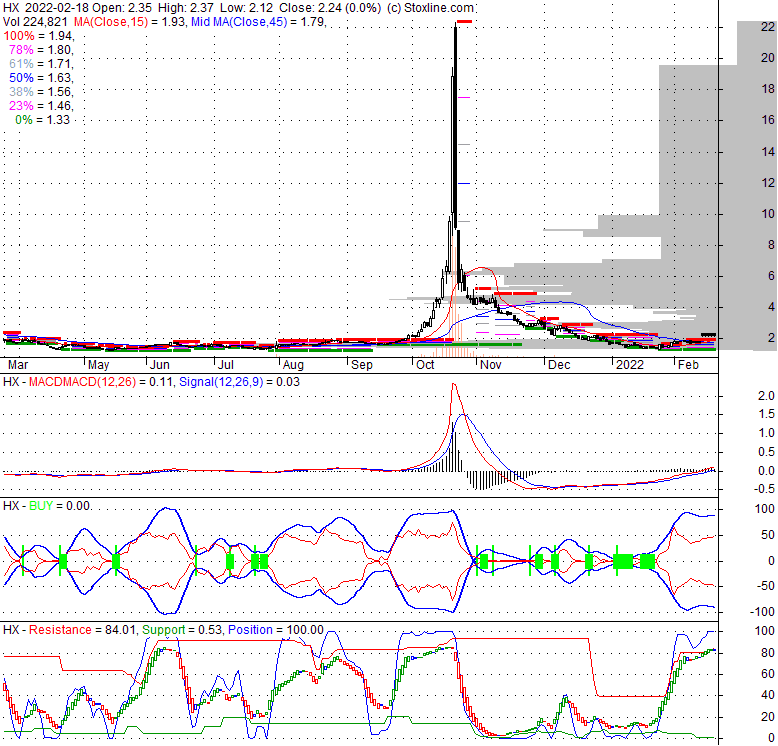Click the 'Nov' month label on time axis
This screenshot has width=778, height=746.
coord(491,365)
